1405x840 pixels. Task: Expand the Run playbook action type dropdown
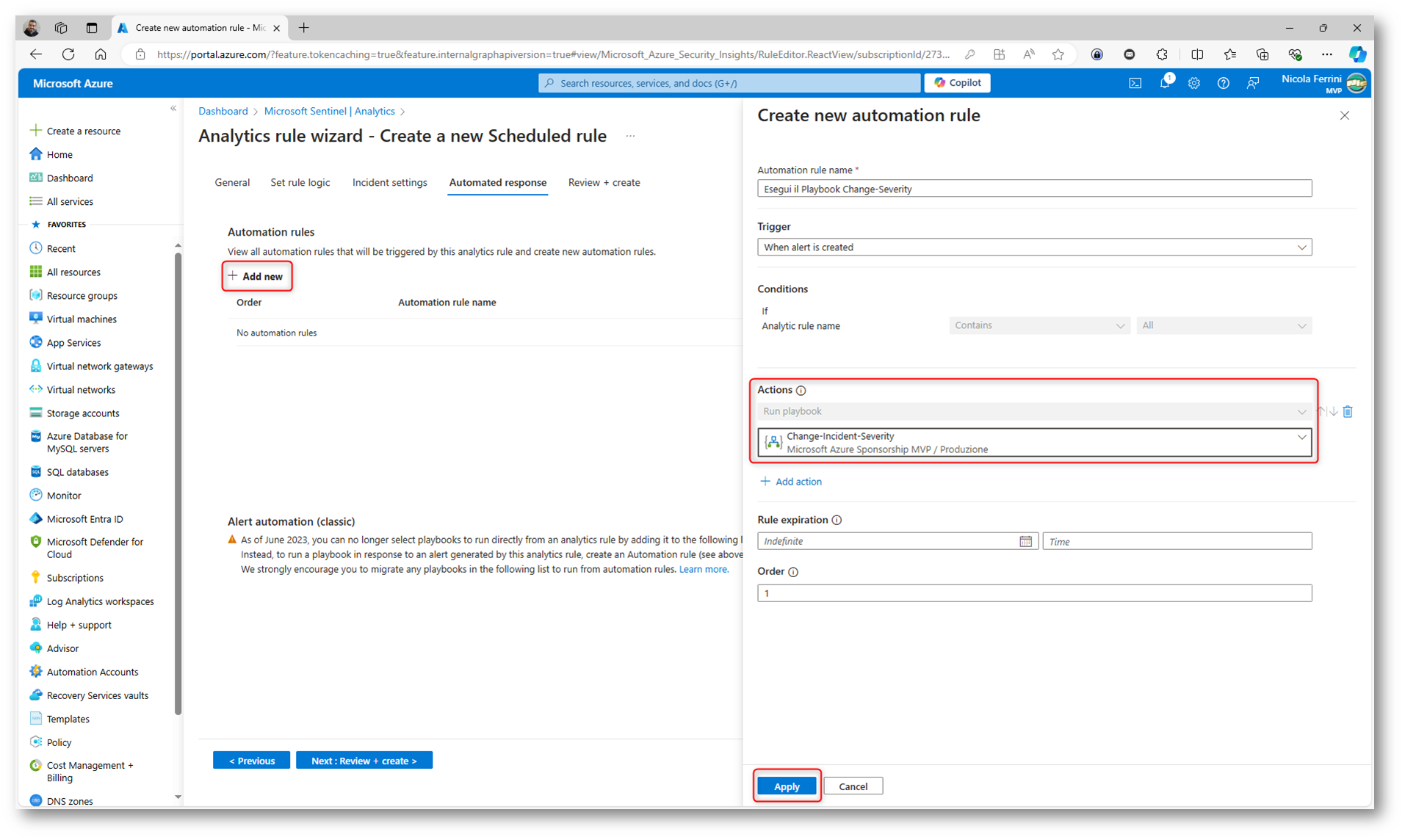(1034, 411)
